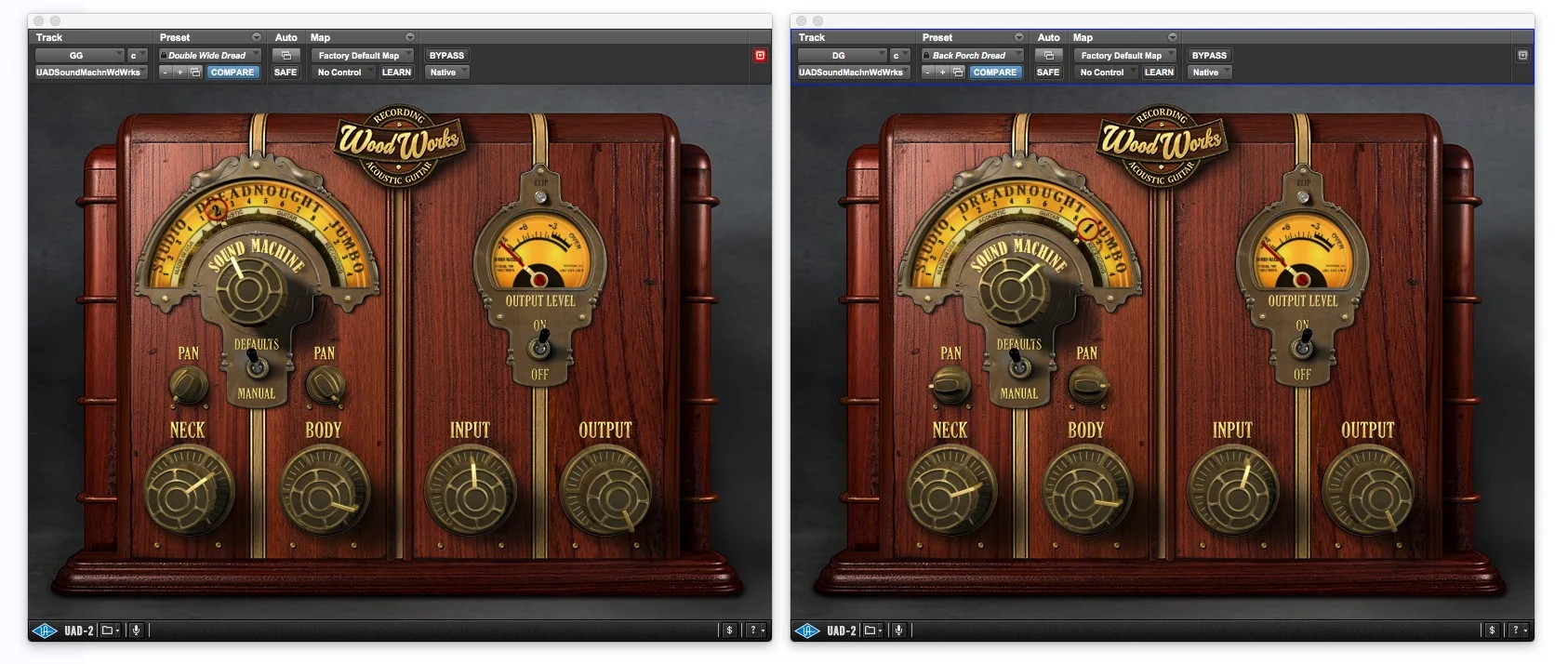Screen dimensions: 1568x664
Task: Click the output level VU meter in right plugin
Action: 1302,253
